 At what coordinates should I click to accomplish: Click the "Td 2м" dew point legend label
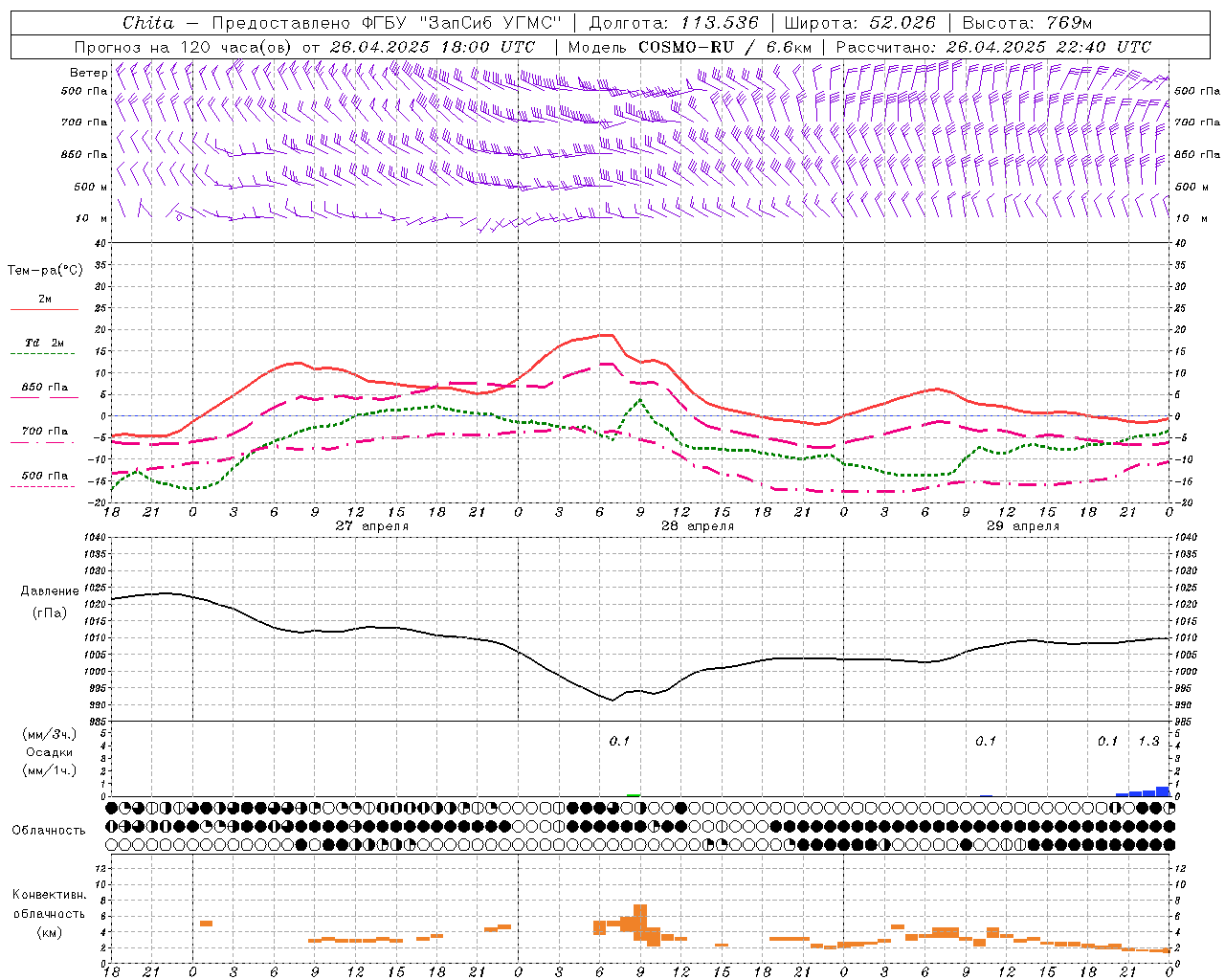pyautogui.click(x=45, y=343)
